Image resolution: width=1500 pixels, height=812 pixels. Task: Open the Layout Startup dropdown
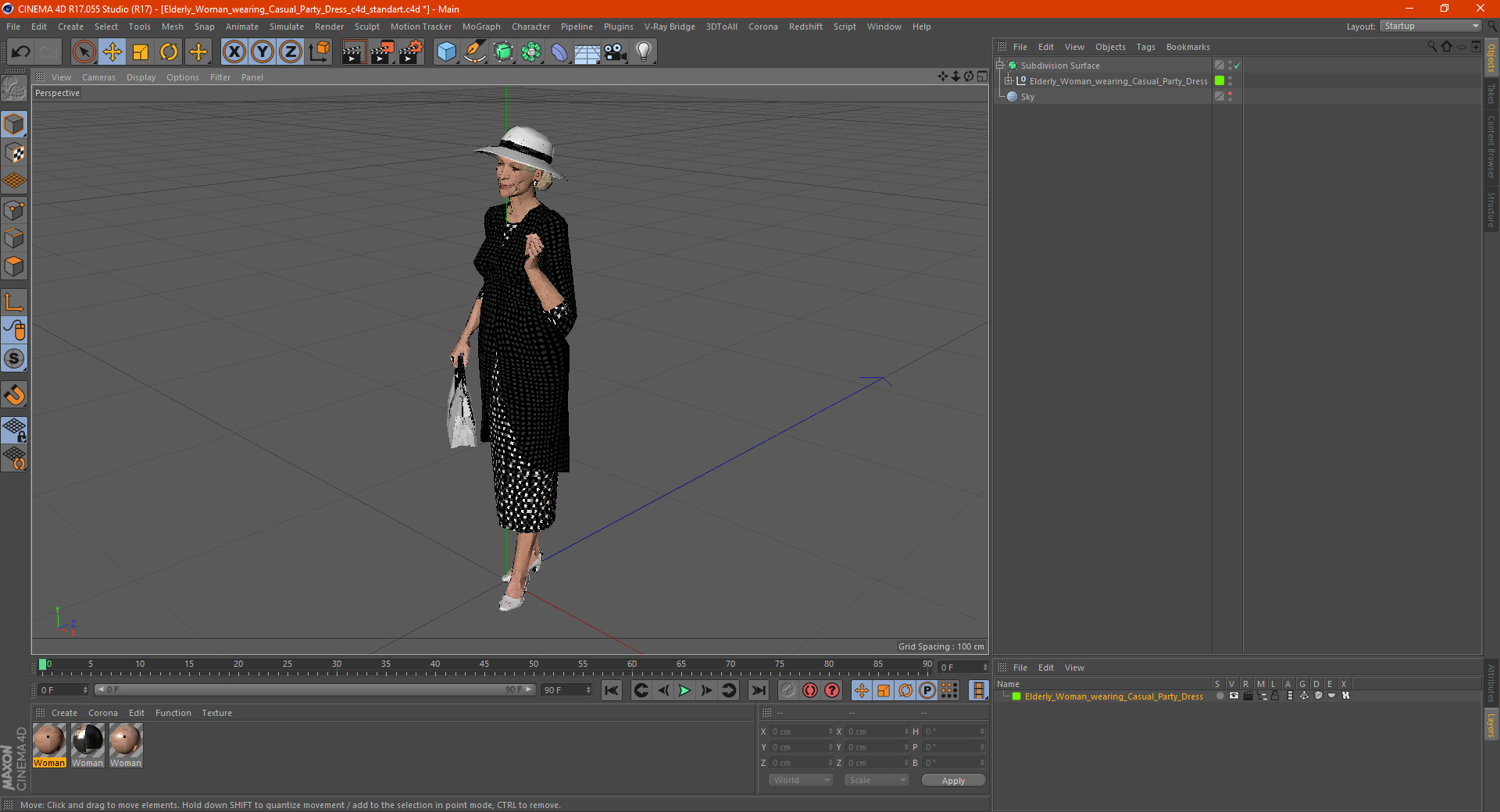(1430, 26)
